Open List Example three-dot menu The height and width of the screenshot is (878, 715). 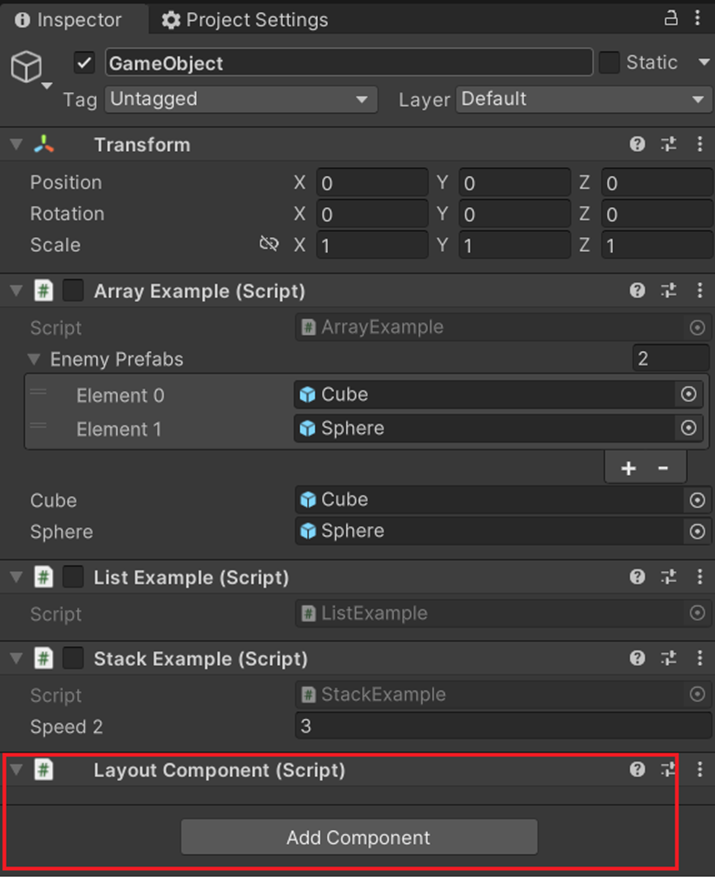(700, 577)
